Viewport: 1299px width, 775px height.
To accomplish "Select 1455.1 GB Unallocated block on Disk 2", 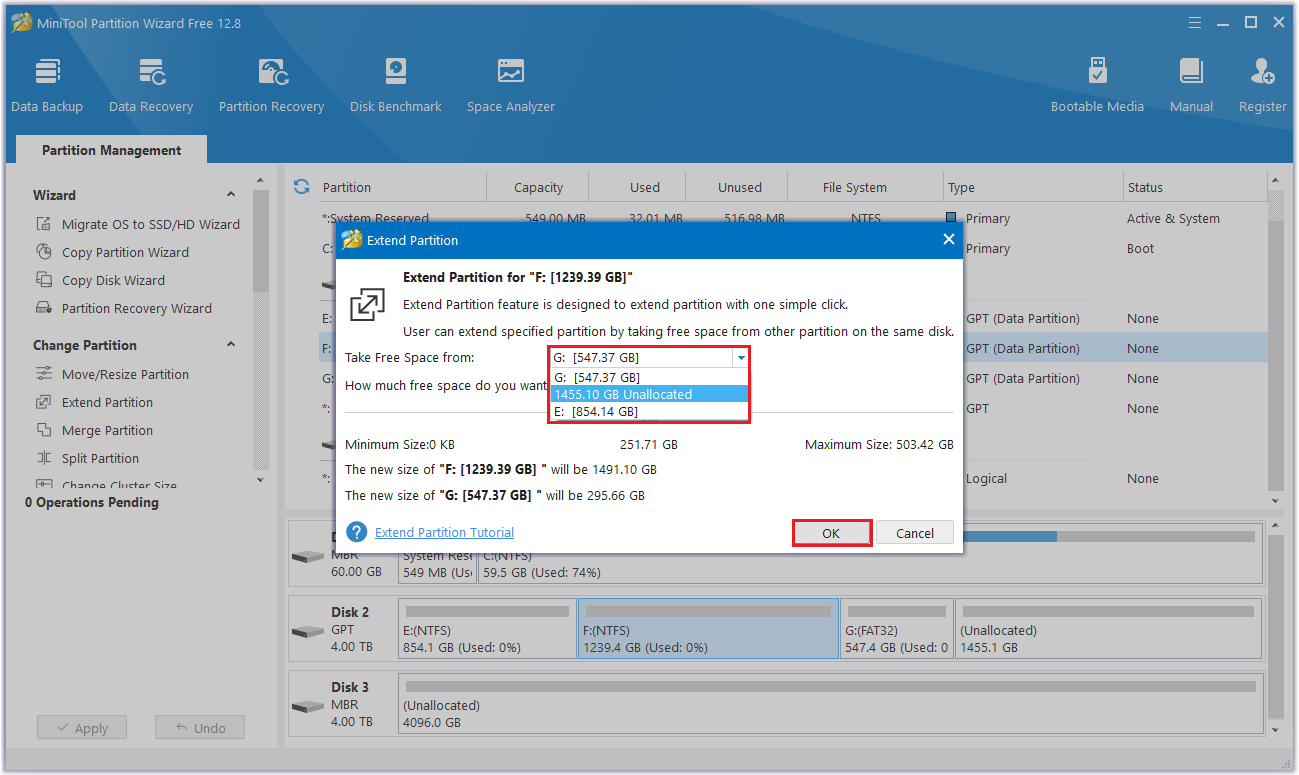I will click(1108, 629).
